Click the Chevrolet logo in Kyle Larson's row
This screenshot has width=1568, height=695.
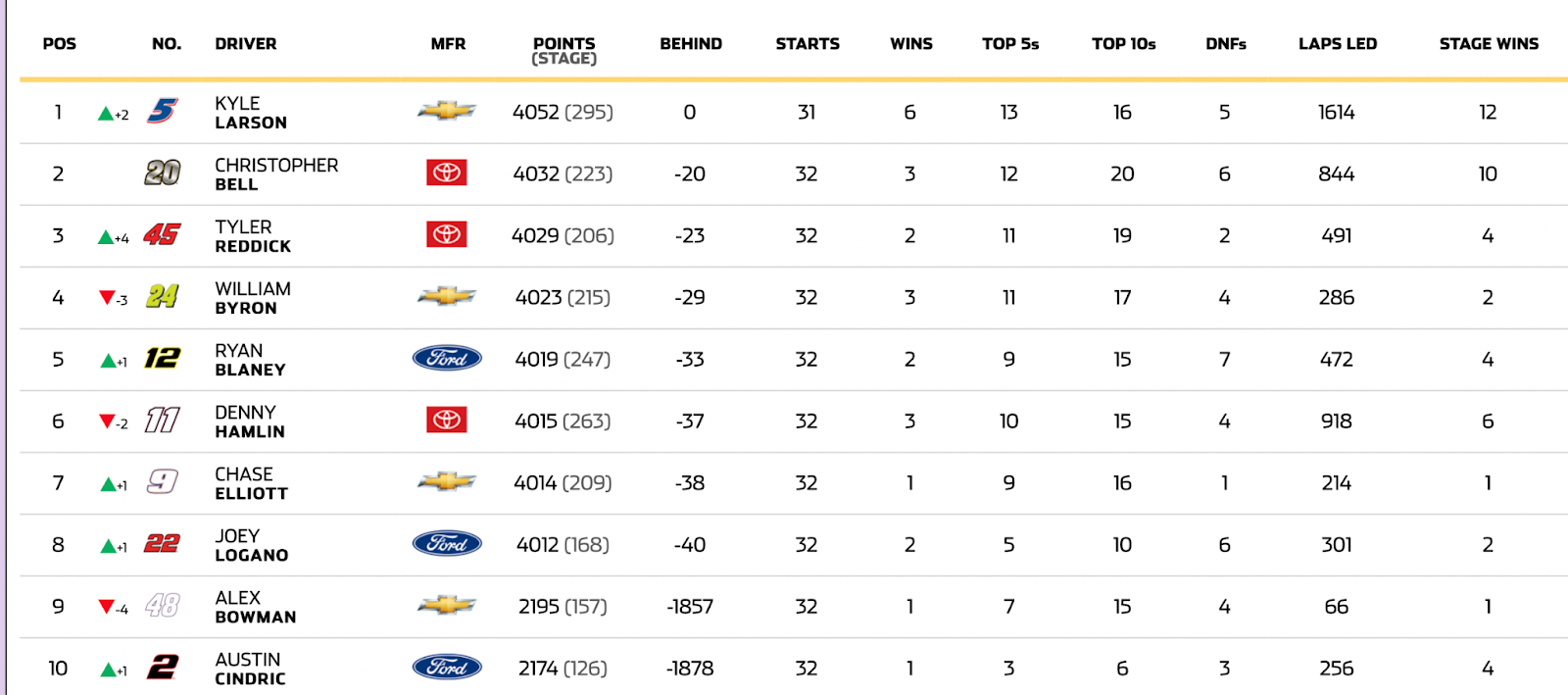(x=447, y=111)
